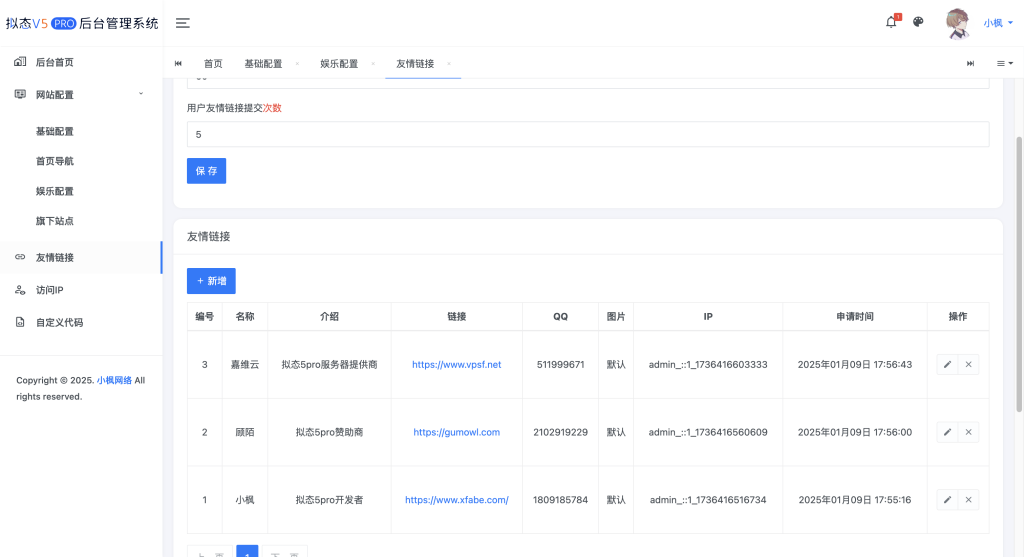Click the 保存 button
Viewport: 1024px width, 557px height.
[206, 171]
